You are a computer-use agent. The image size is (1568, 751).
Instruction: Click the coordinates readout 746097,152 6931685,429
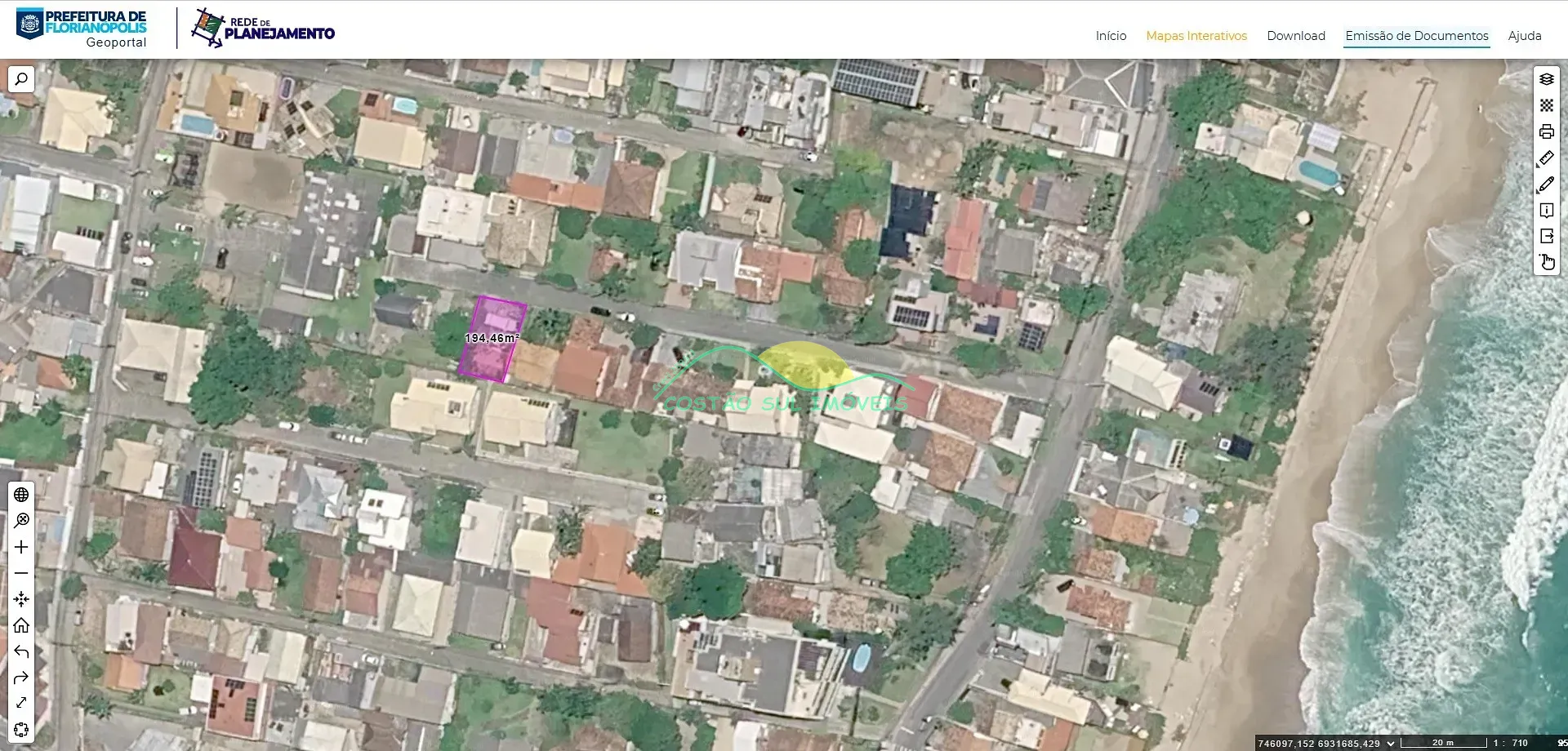(1319, 744)
